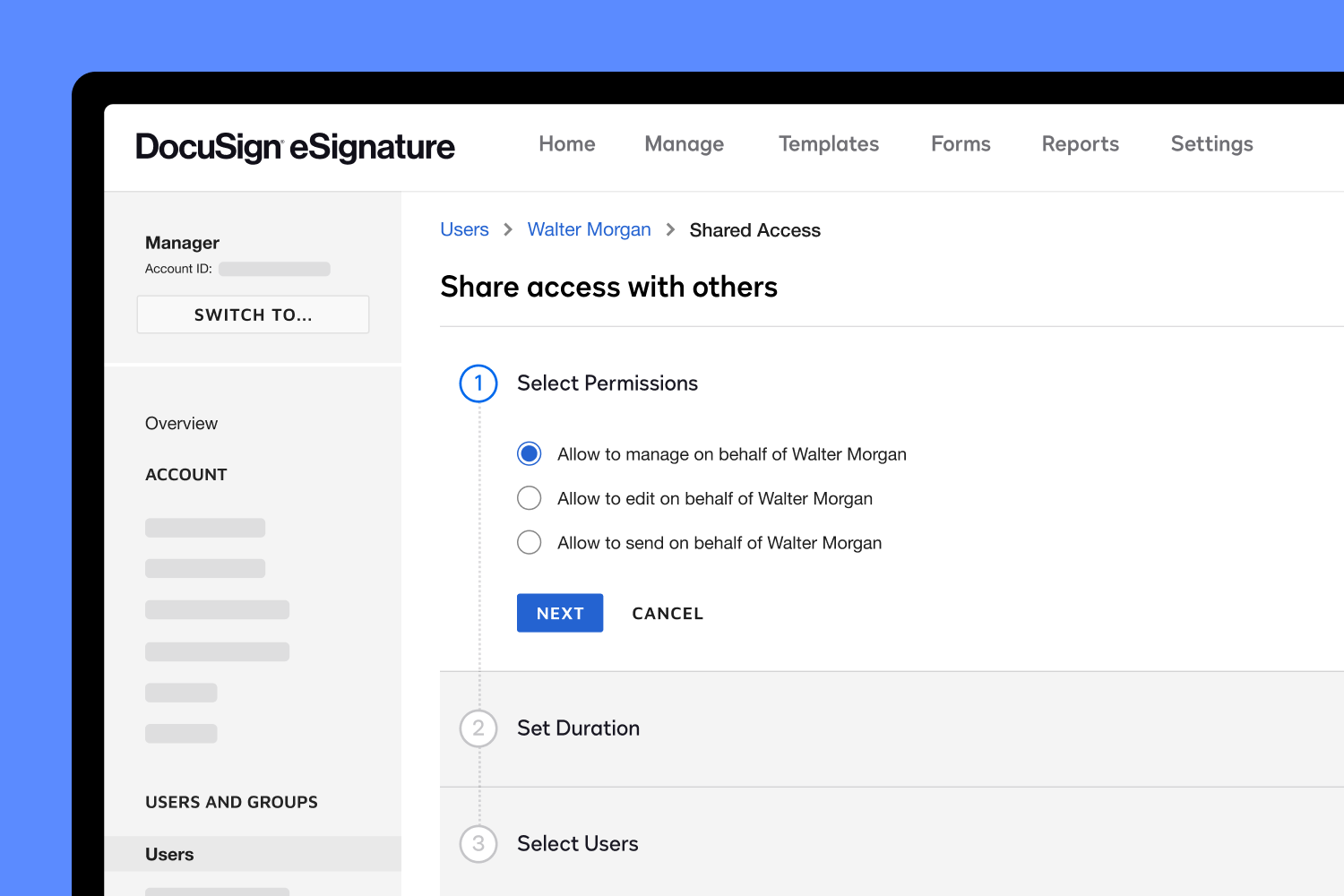Expand the Set Duration section
Viewport: 1344px width, 896px height.
tap(578, 728)
